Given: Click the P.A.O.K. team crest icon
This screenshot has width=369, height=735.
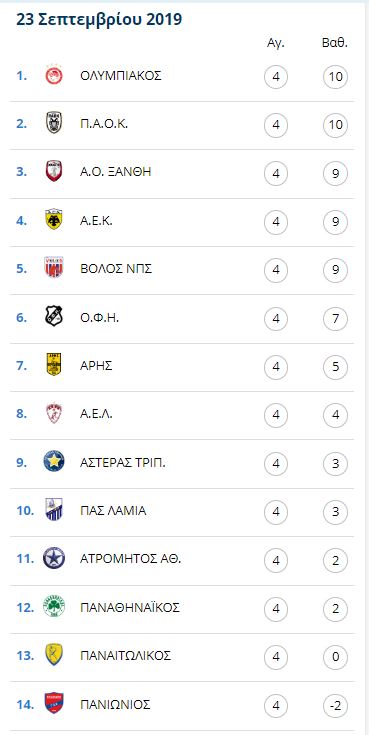Looking at the screenshot, I should (54, 124).
